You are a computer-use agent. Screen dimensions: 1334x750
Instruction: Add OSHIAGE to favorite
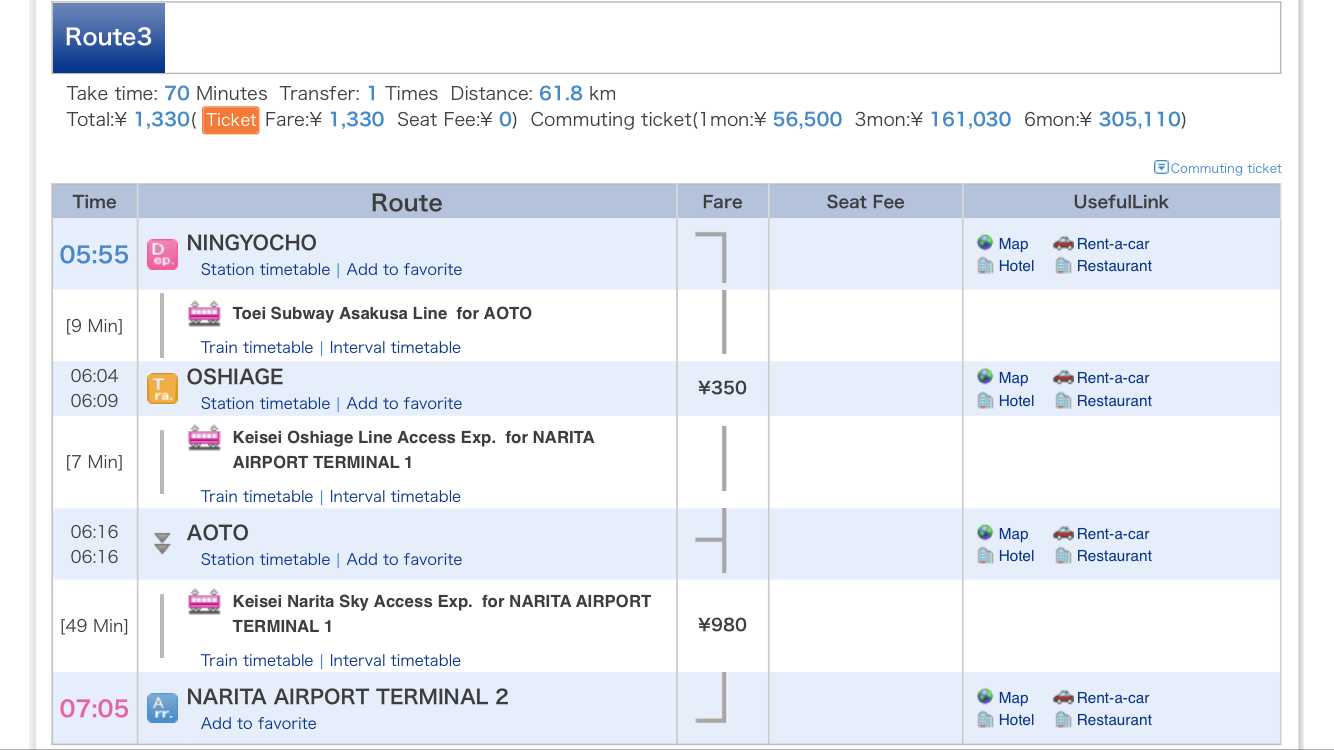pyautogui.click(x=404, y=404)
